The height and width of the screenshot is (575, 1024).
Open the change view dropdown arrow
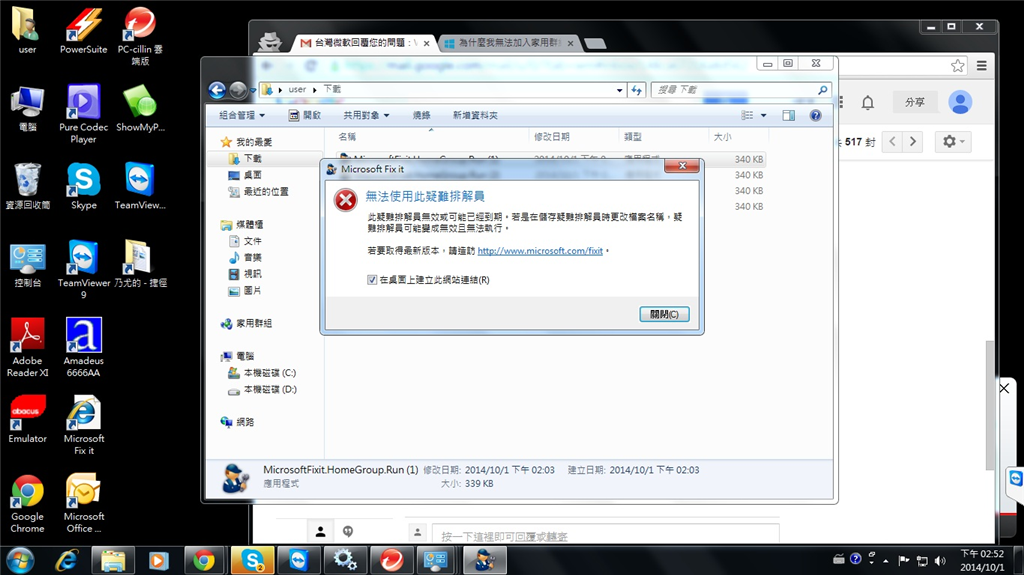pos(763,115)
